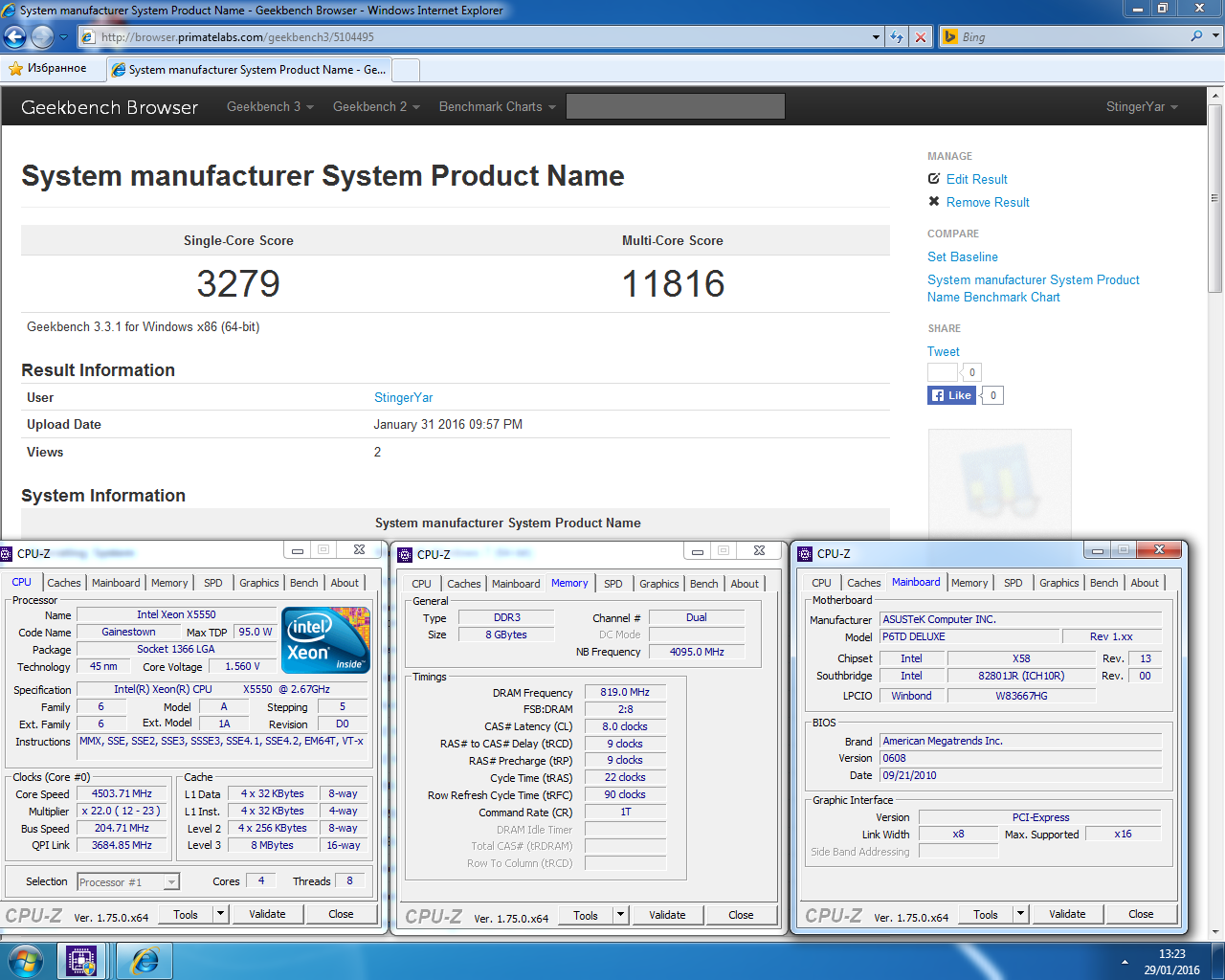Viewport: 1225px width, 980px height.
Task: Open new blank browser tab
Action: coord(406,70)
